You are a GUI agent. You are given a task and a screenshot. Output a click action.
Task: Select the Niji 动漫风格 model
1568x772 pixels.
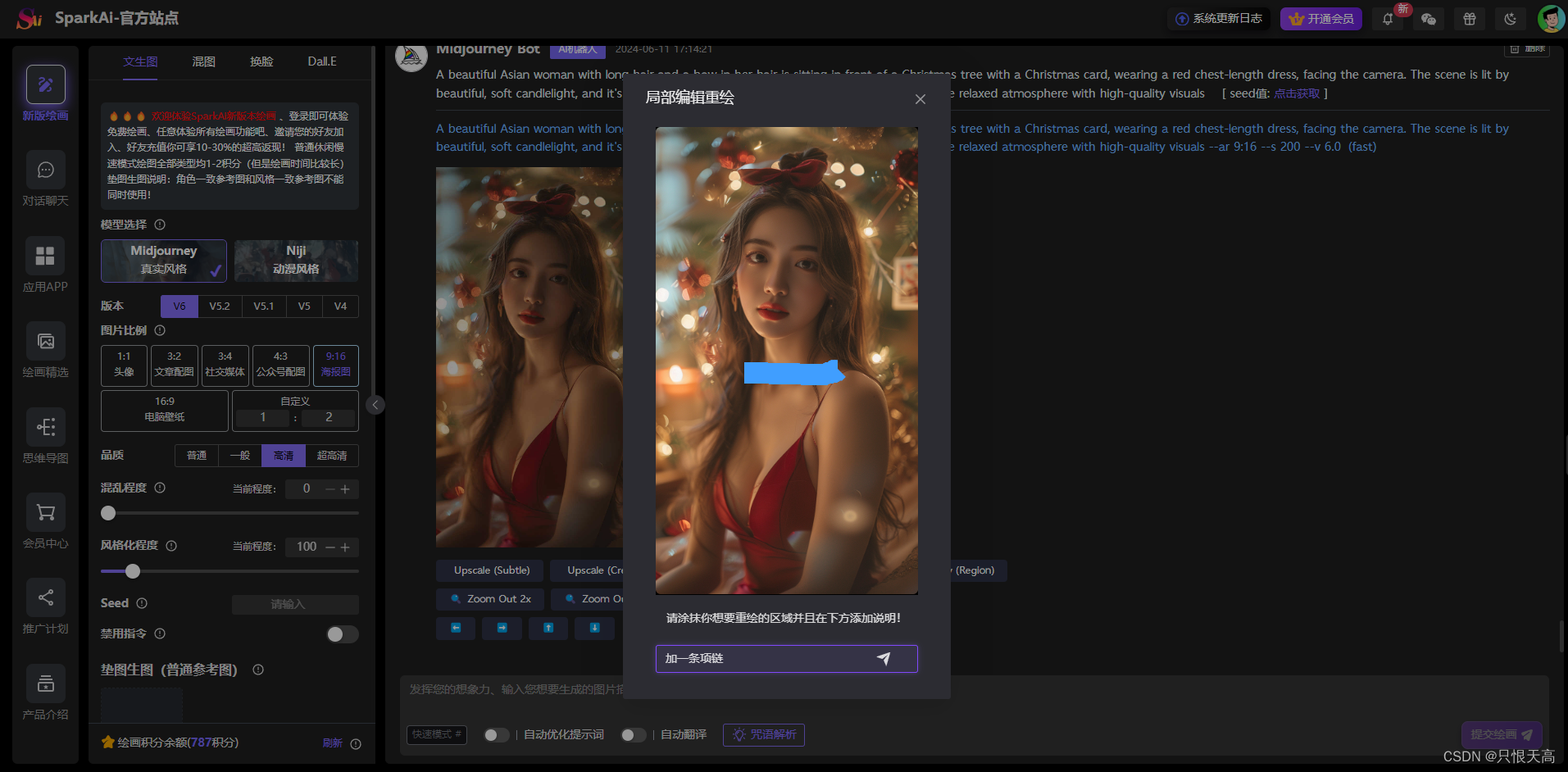tap(296, 260)
